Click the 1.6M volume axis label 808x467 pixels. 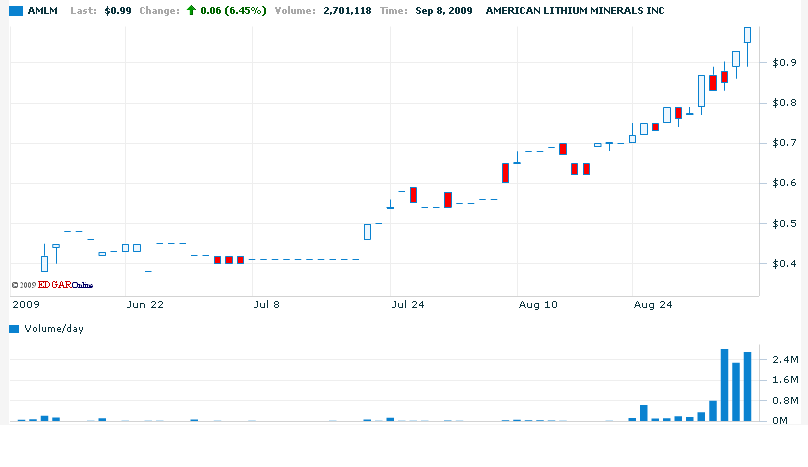tap(786, 380)
